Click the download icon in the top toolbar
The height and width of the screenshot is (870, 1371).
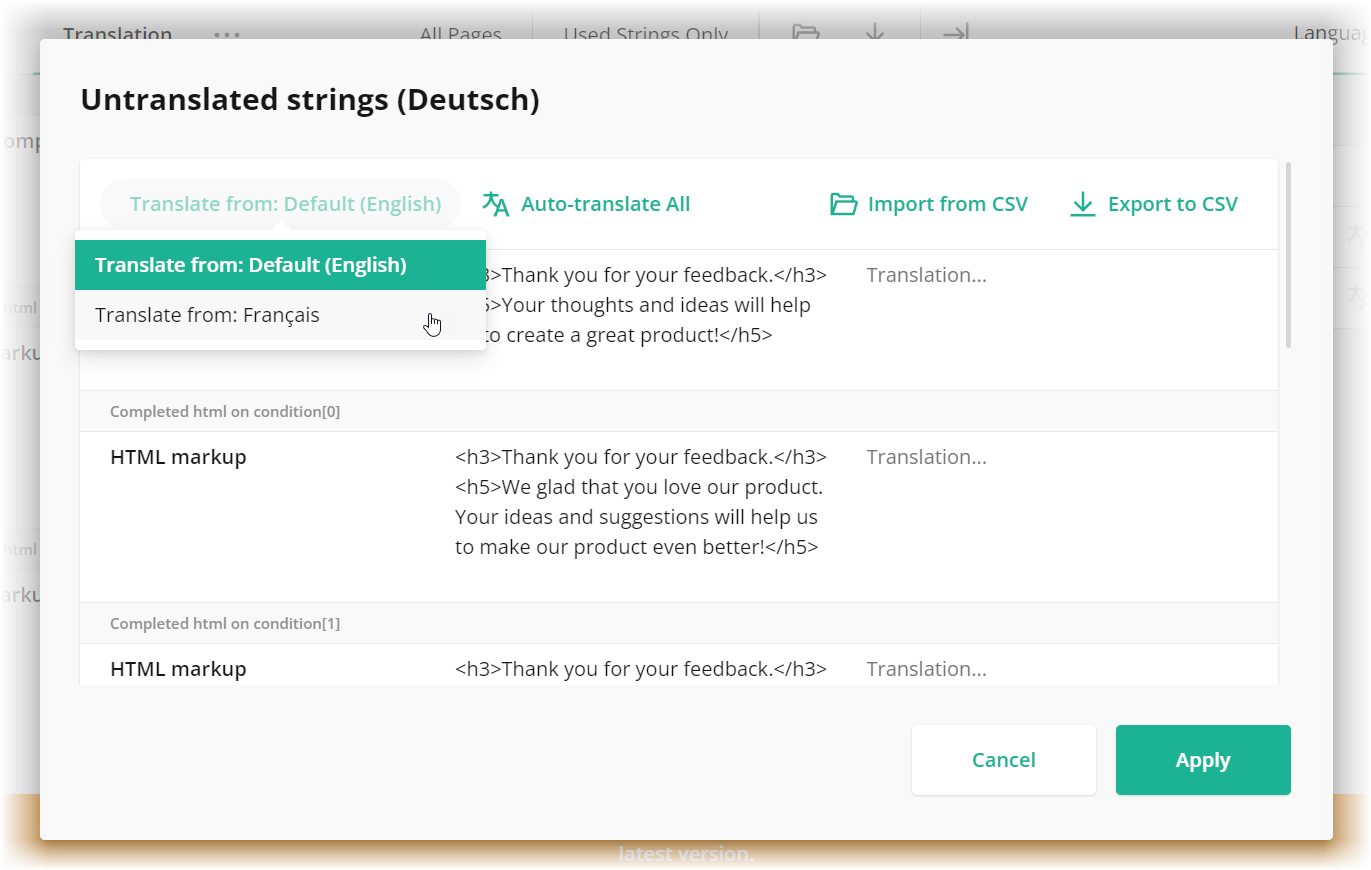pos(874,33)
